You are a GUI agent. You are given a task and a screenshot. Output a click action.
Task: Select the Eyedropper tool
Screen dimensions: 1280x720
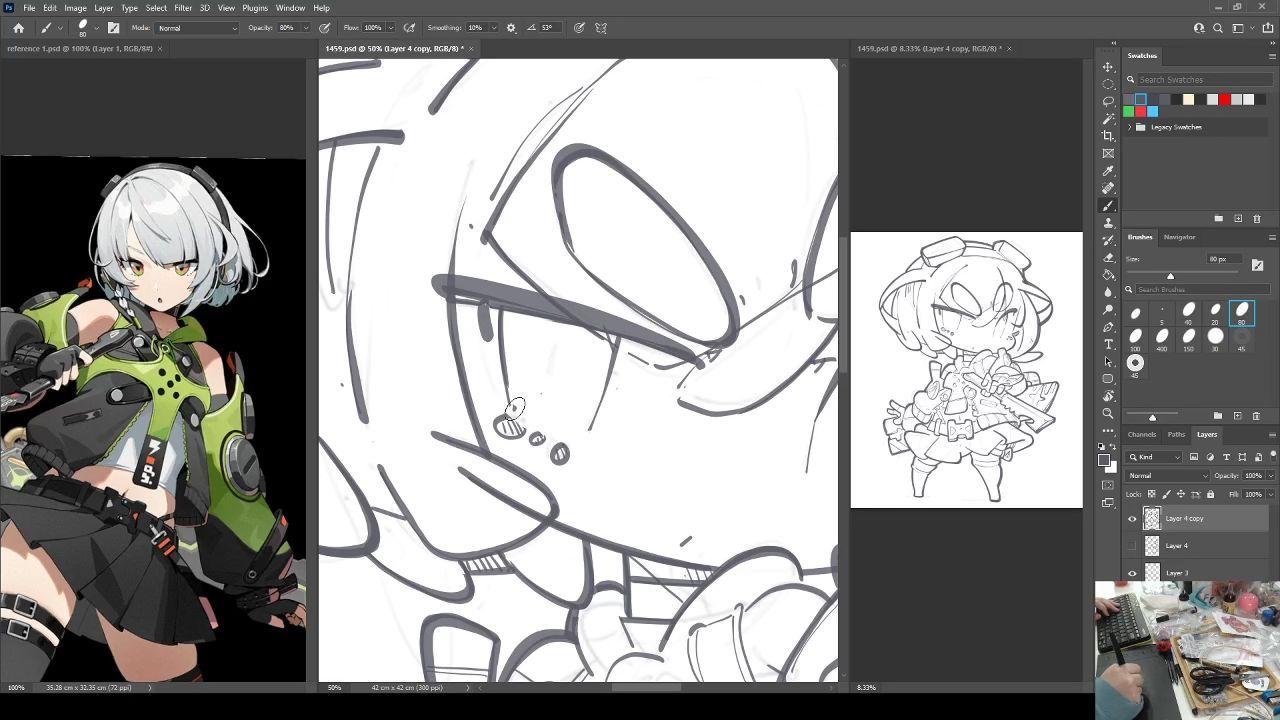[x=1108, y=171]
